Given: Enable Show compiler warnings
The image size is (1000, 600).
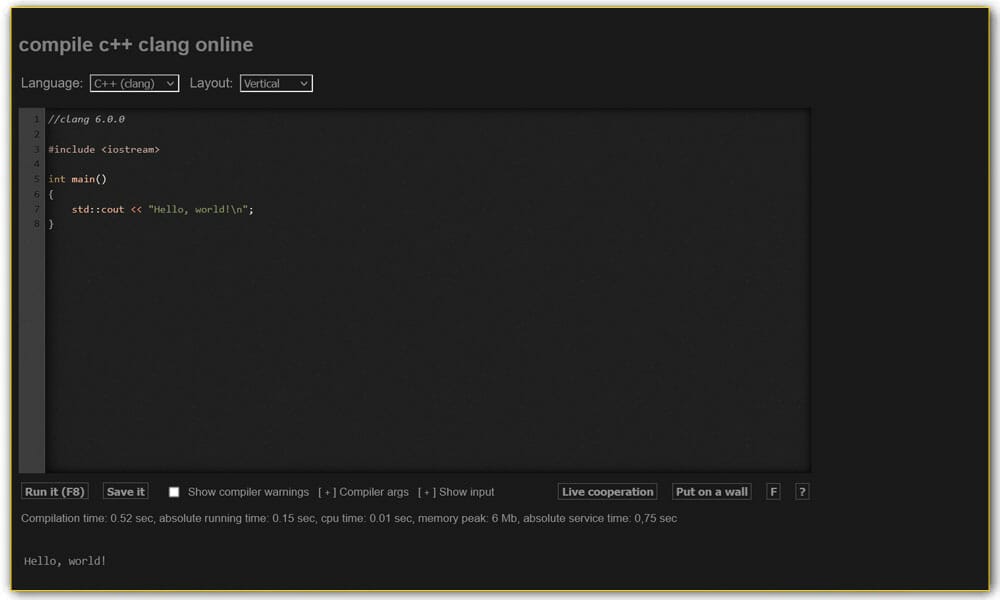Looking at the screenshot, I should pyautogui.click(x=174, y=491).
